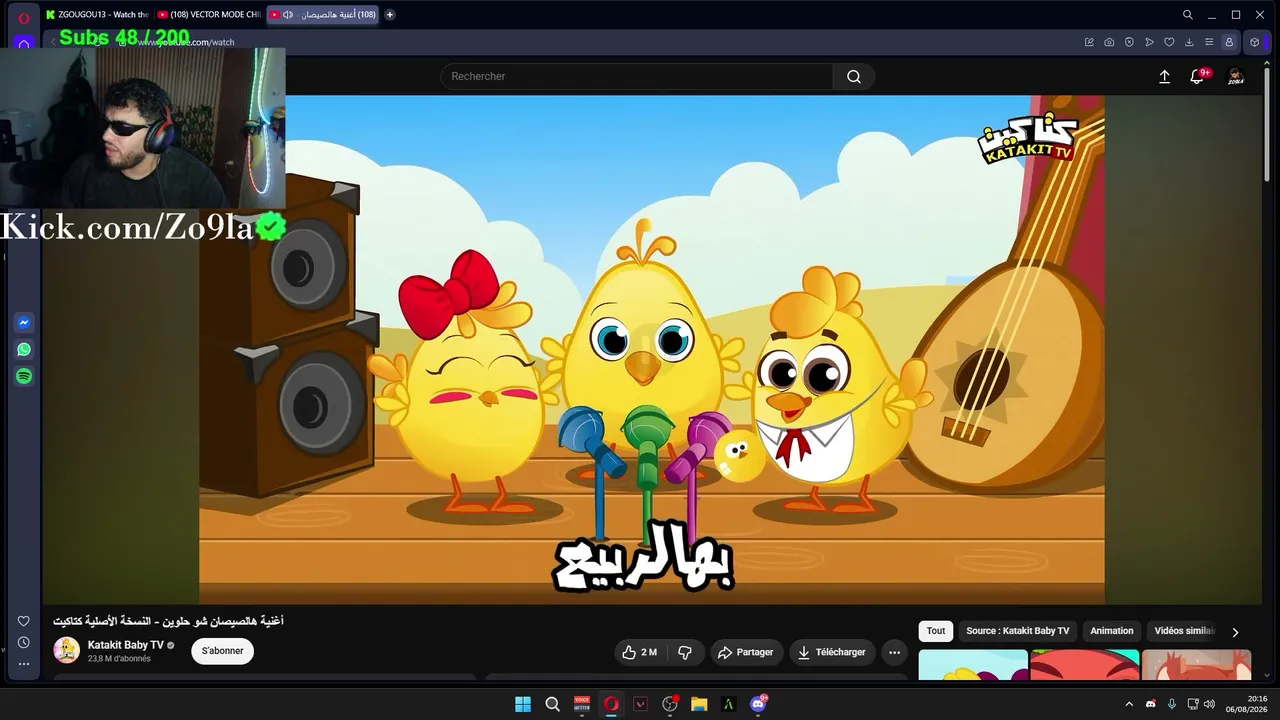Focus the Rechercher search field
The image size is (1280, 720).
[637, 76]
